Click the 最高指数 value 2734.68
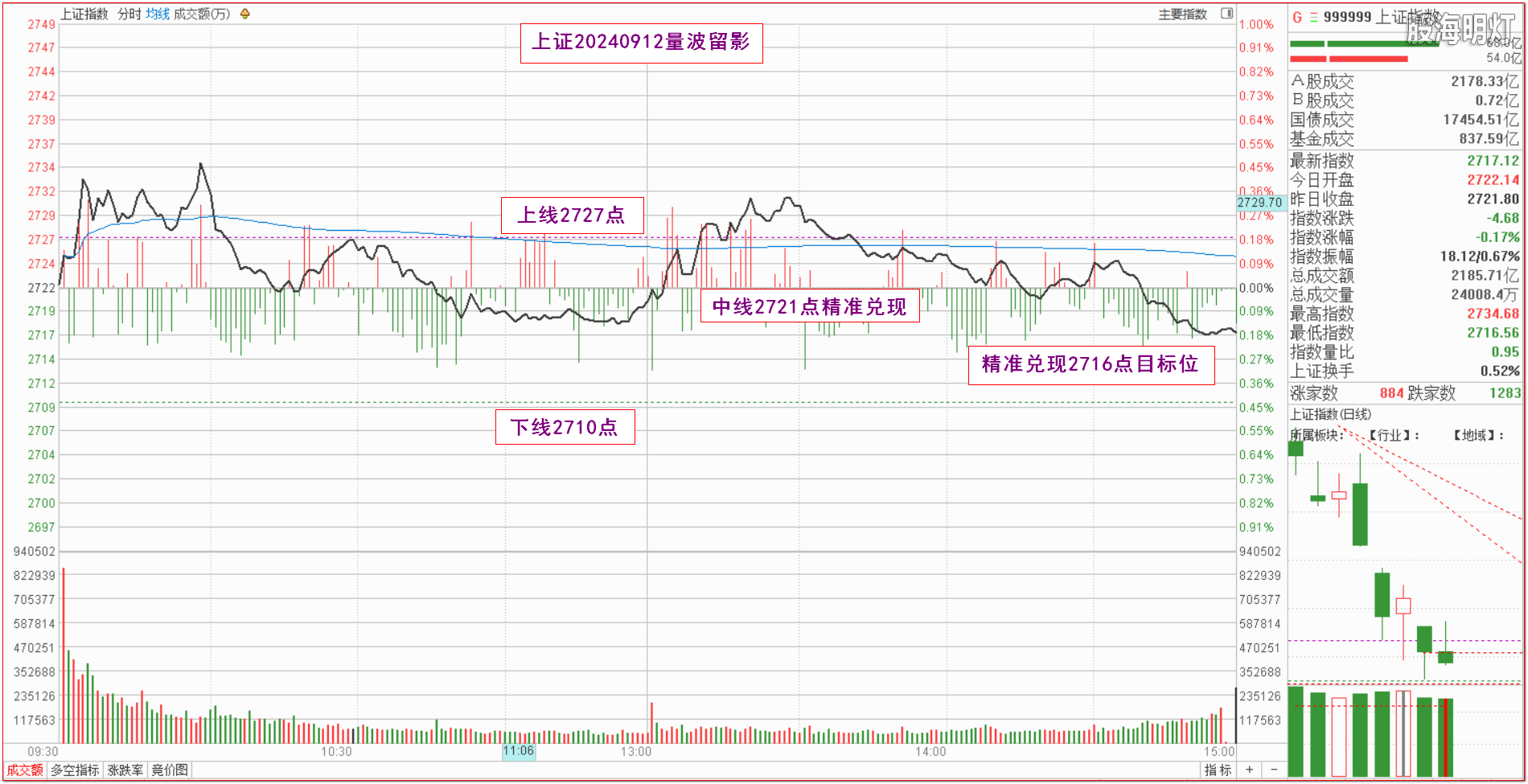 pos(1493,314)
